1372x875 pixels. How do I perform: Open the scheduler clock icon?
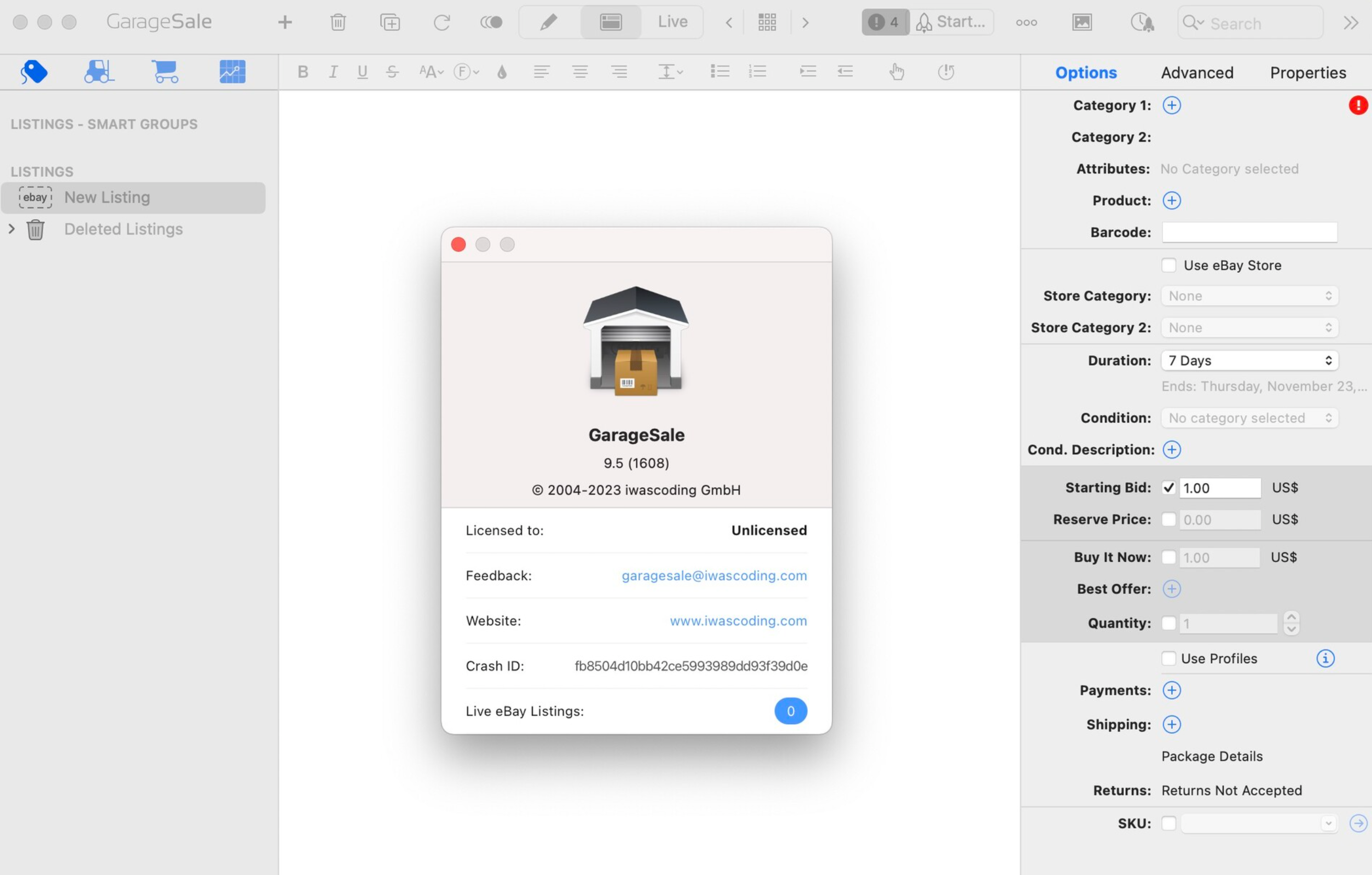click(x=1142, y=22)
